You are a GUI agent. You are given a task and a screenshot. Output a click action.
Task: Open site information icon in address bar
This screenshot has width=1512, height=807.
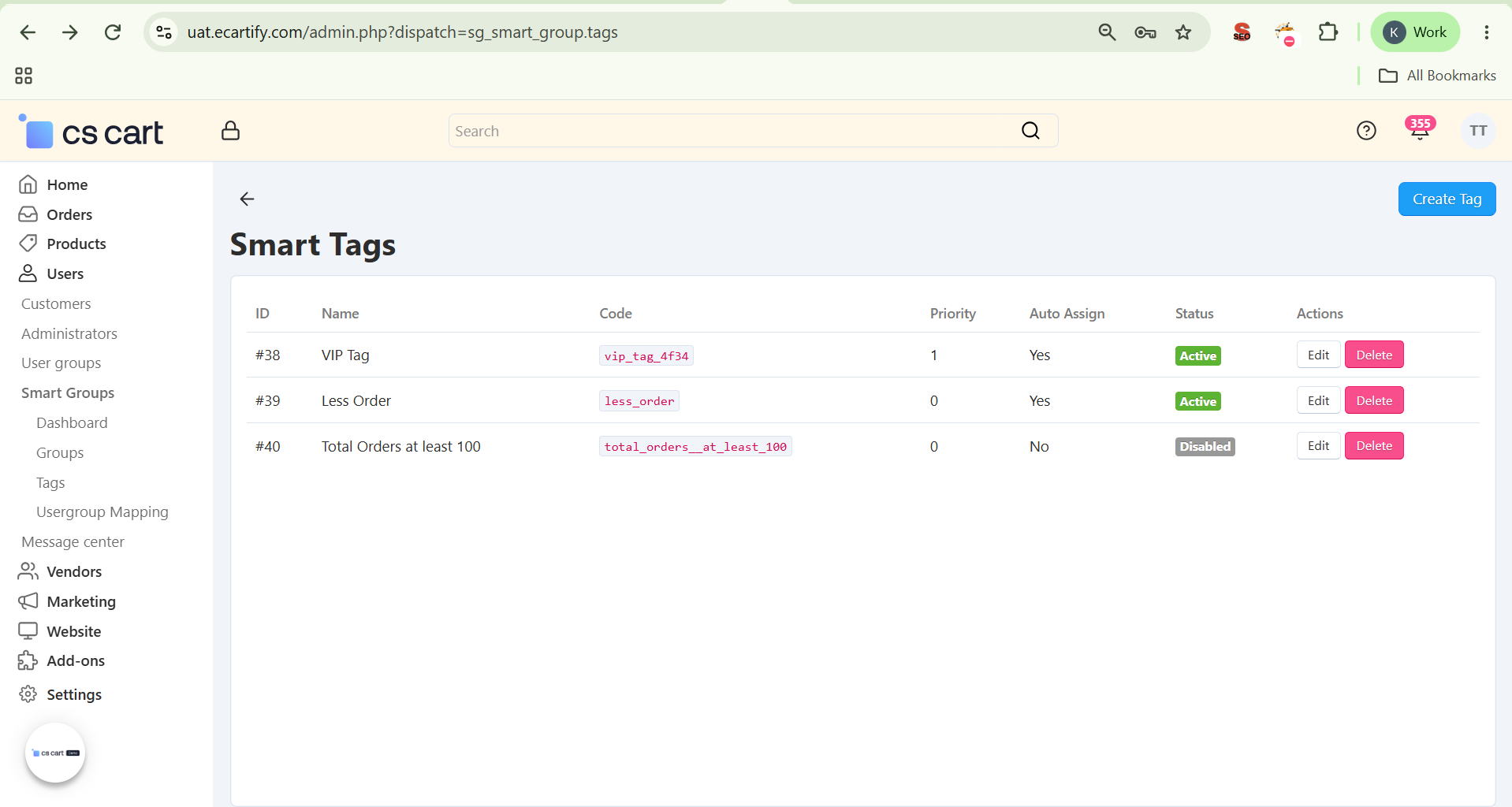[164, 32]
